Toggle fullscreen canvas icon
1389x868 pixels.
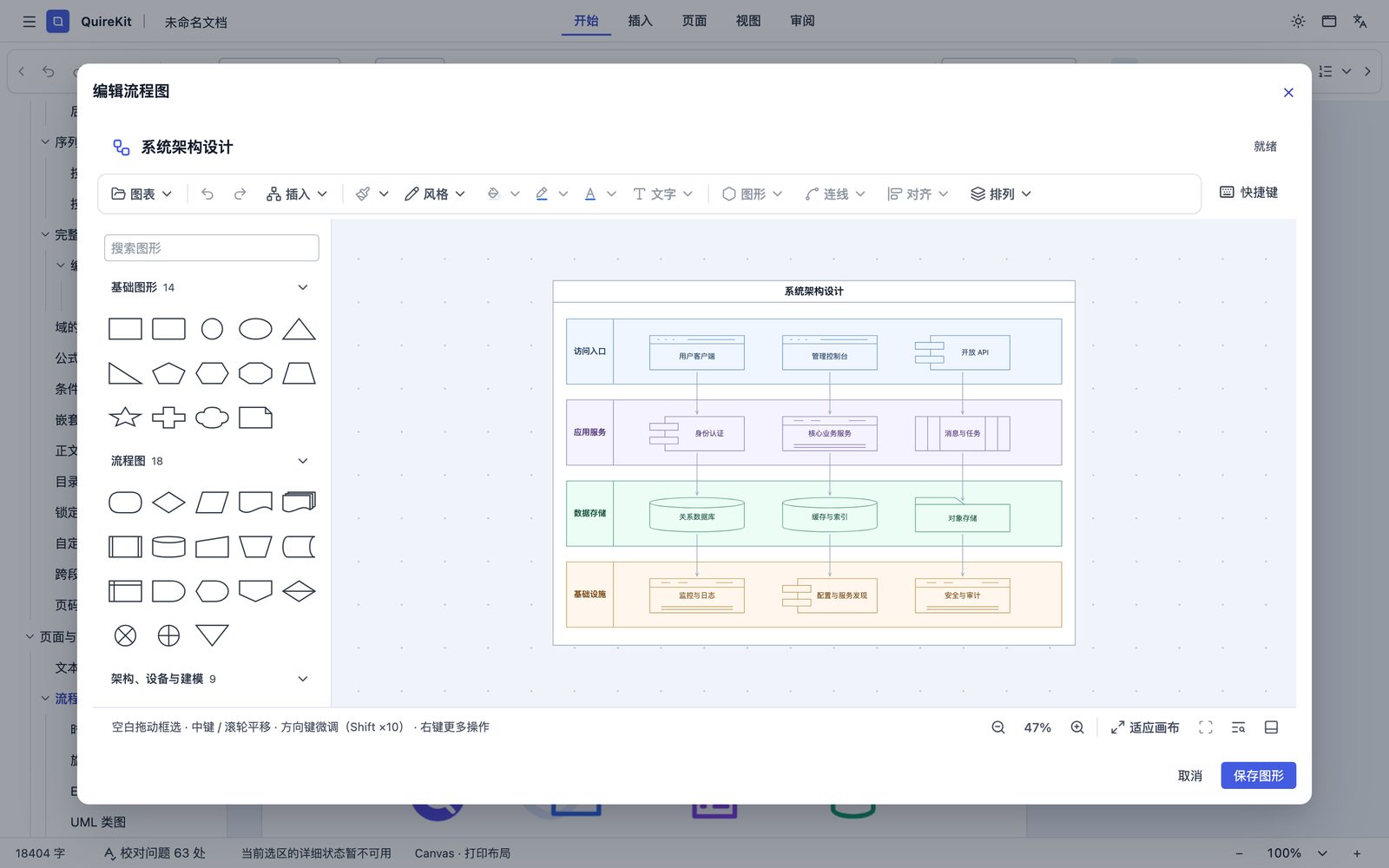[1206, 727]
